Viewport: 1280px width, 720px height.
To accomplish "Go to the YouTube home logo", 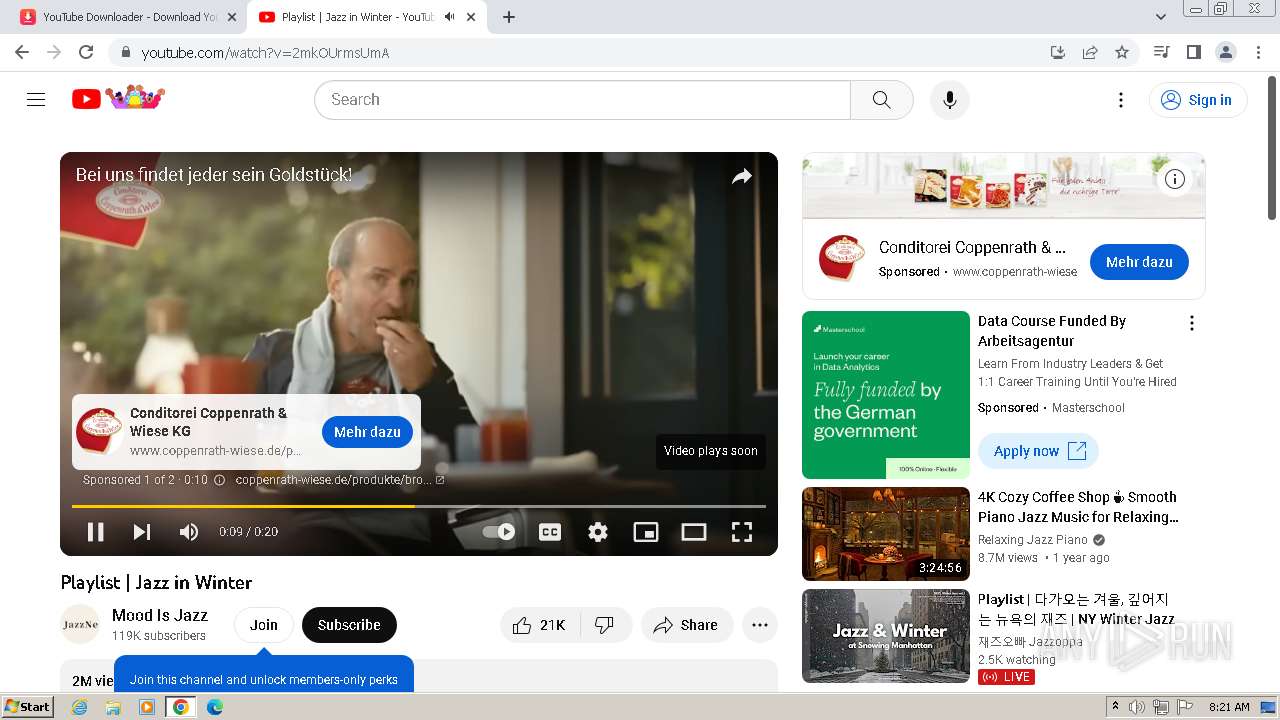I will pyautogui.click(x=118, y=98).
